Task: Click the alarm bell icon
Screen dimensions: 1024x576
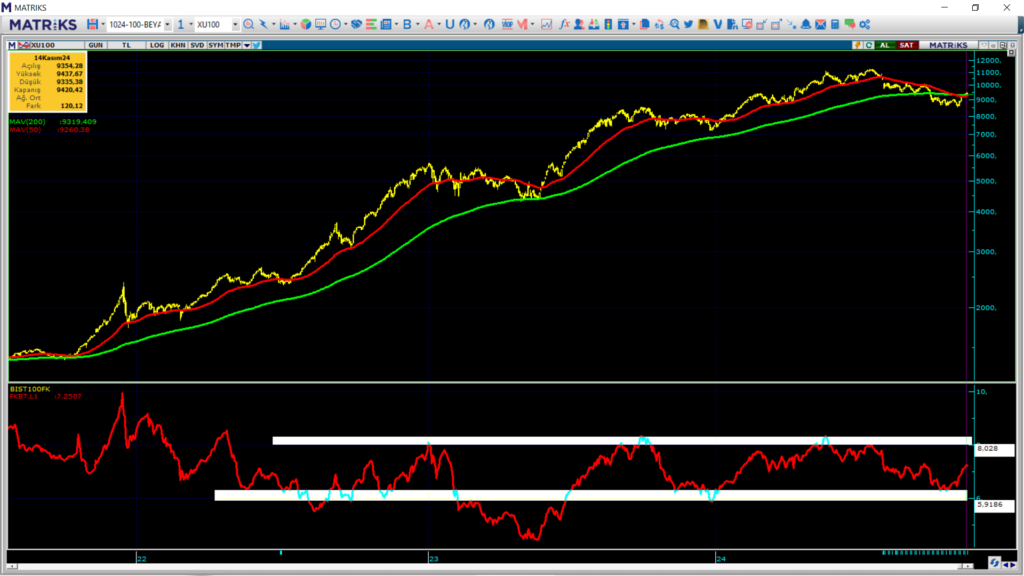Action: coord(802,24)
